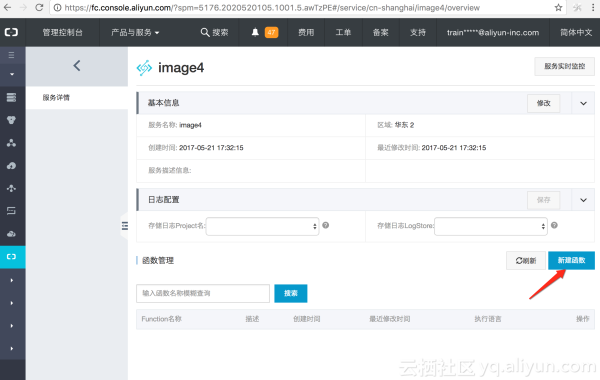This screenshot has width=600, height=380.
Task: Open the 47 notifications badge
Action: (x=271, y=33)
